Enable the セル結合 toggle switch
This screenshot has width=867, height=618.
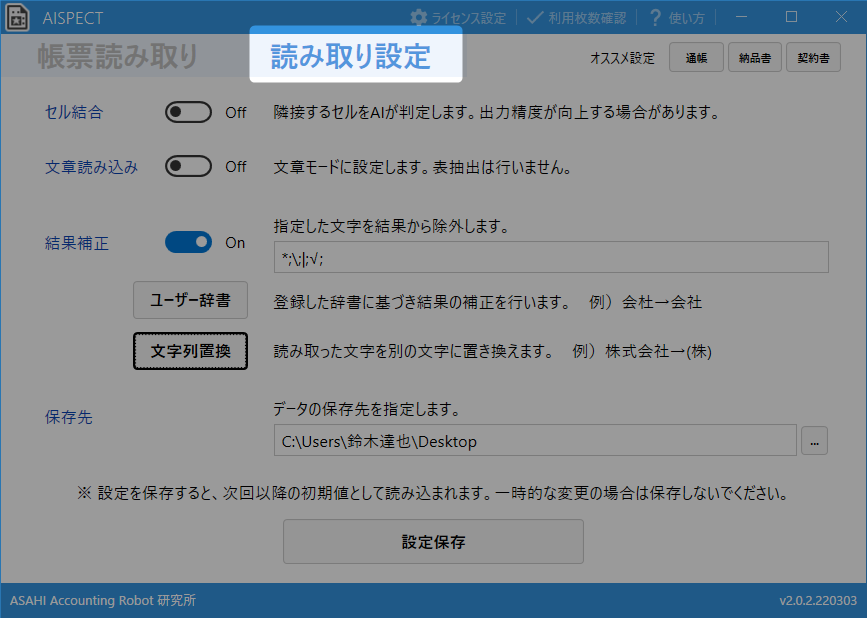click(x=188, y=113)
